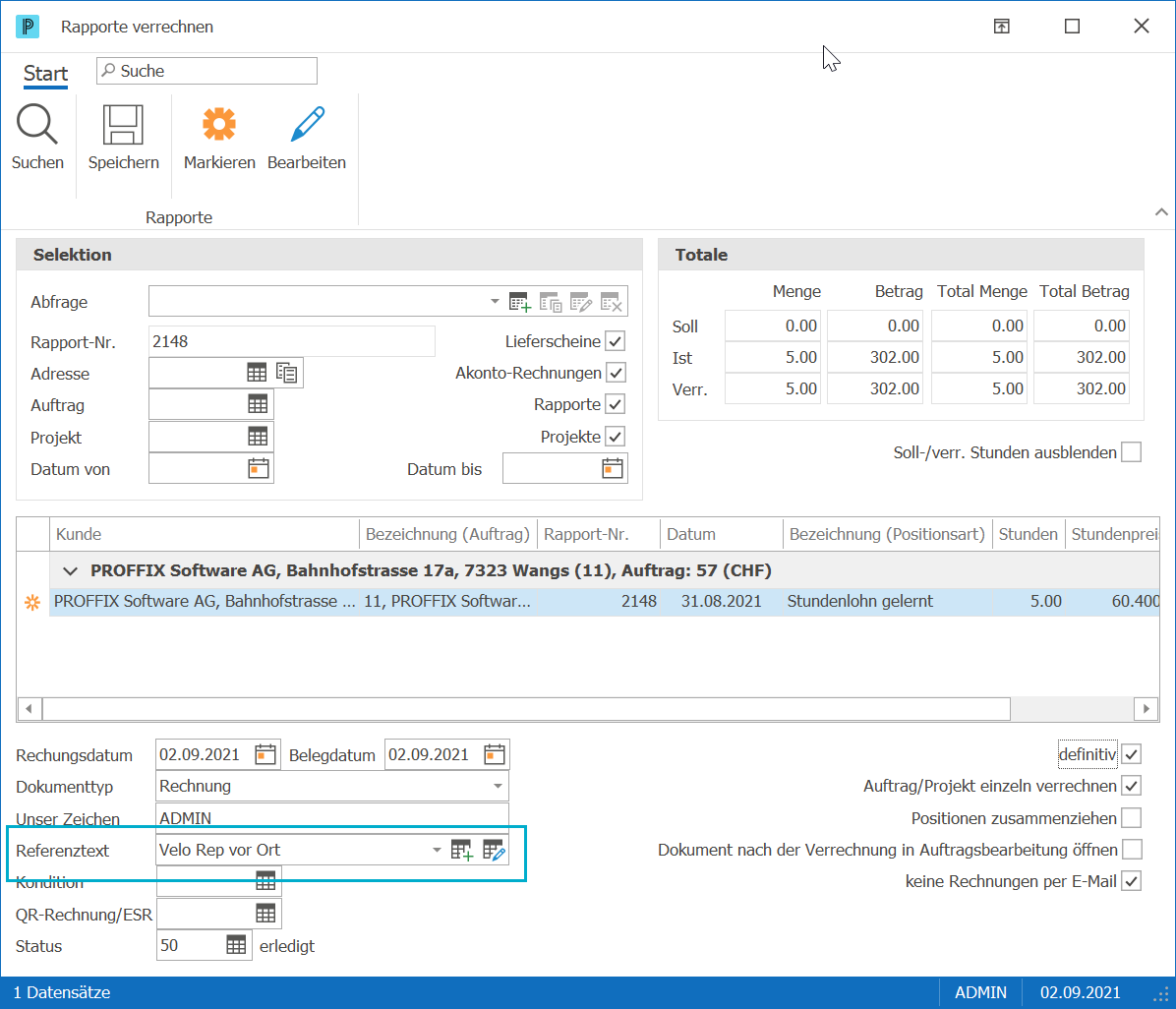Click the Suchen magnifier icon
1176x1009 pixels.
tap(36, 125)
